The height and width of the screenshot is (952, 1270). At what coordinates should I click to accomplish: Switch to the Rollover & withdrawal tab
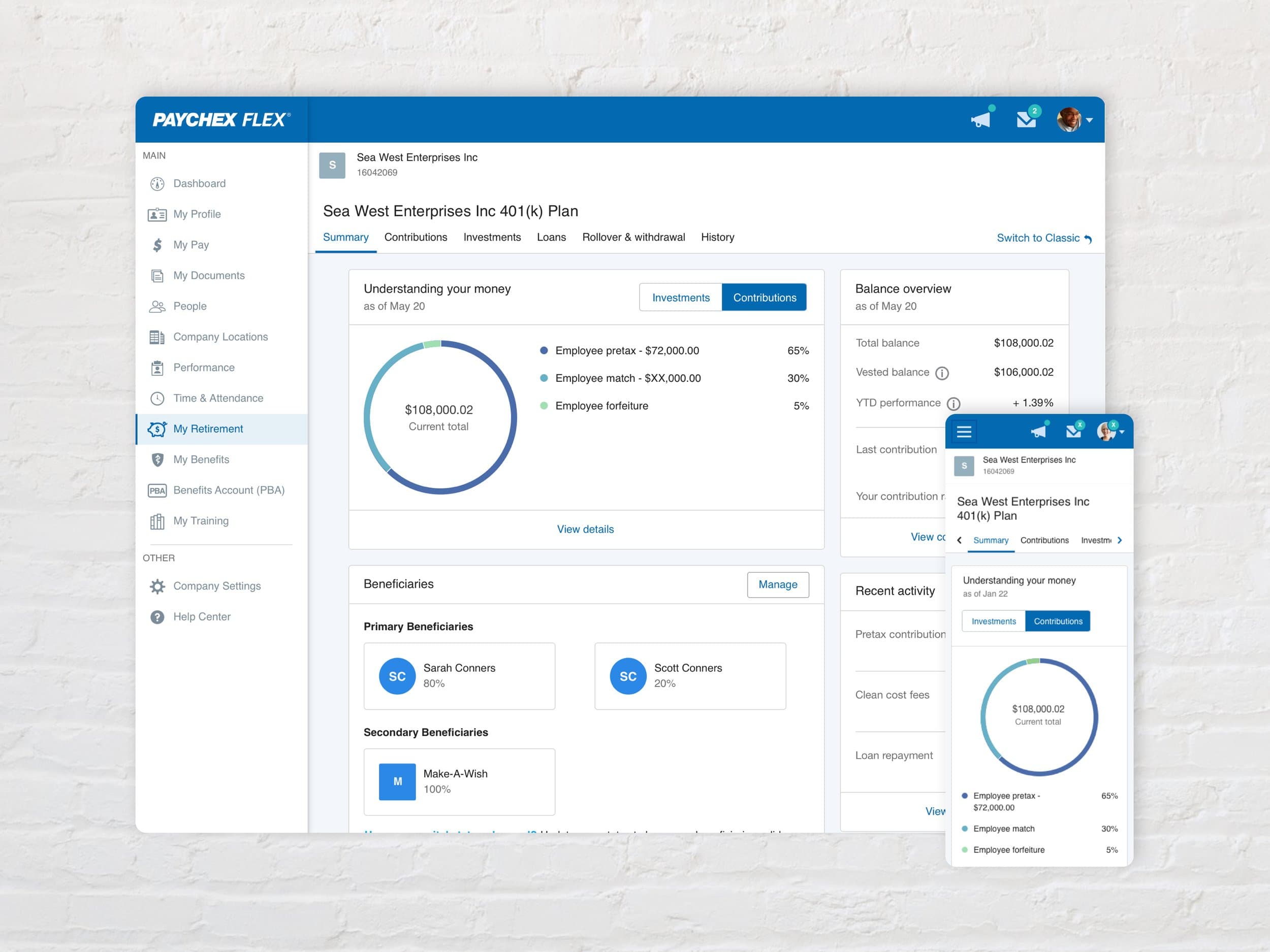click(x=633, y=237)
